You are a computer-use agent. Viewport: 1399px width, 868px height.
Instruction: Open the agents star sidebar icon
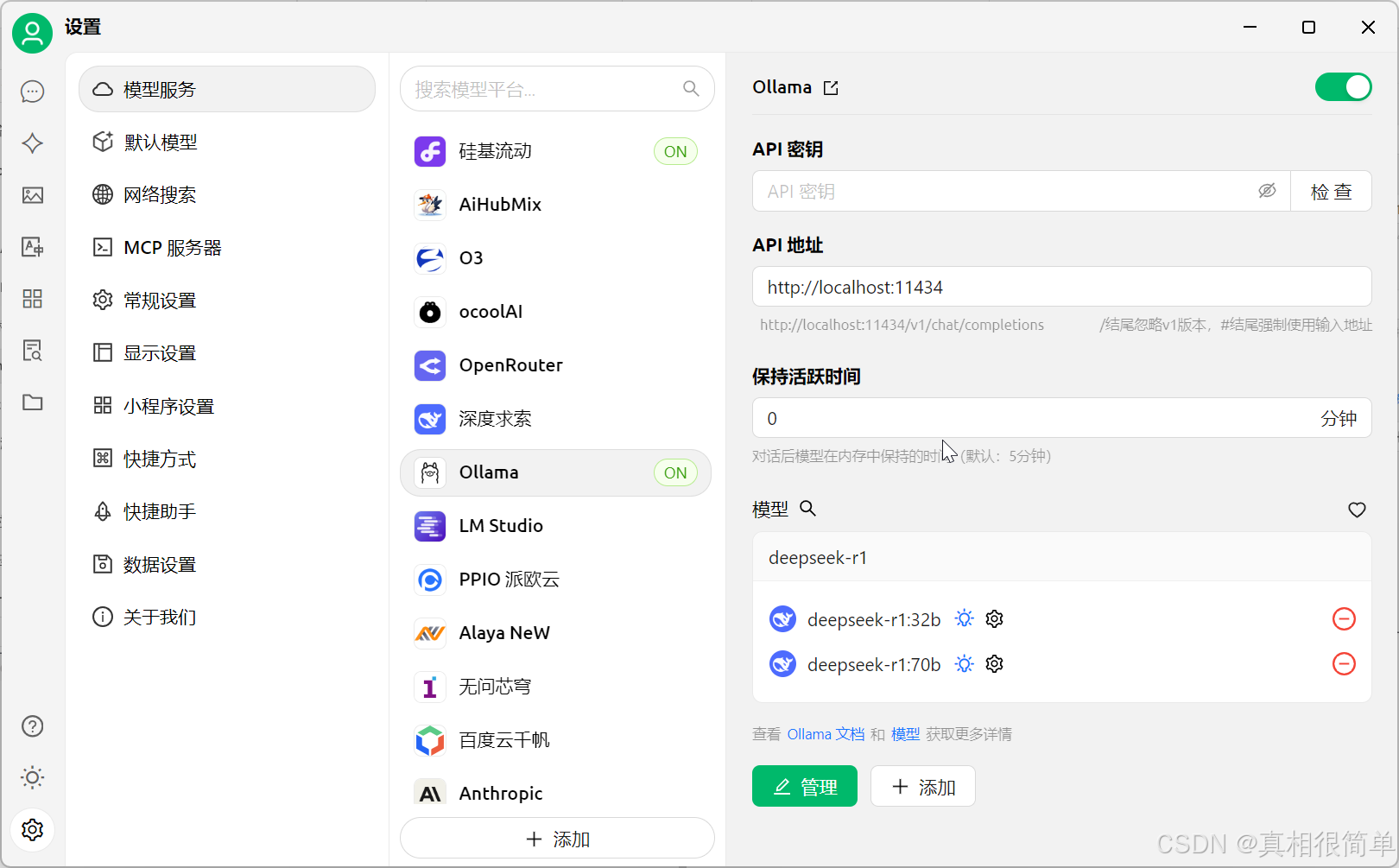[33, 143]
